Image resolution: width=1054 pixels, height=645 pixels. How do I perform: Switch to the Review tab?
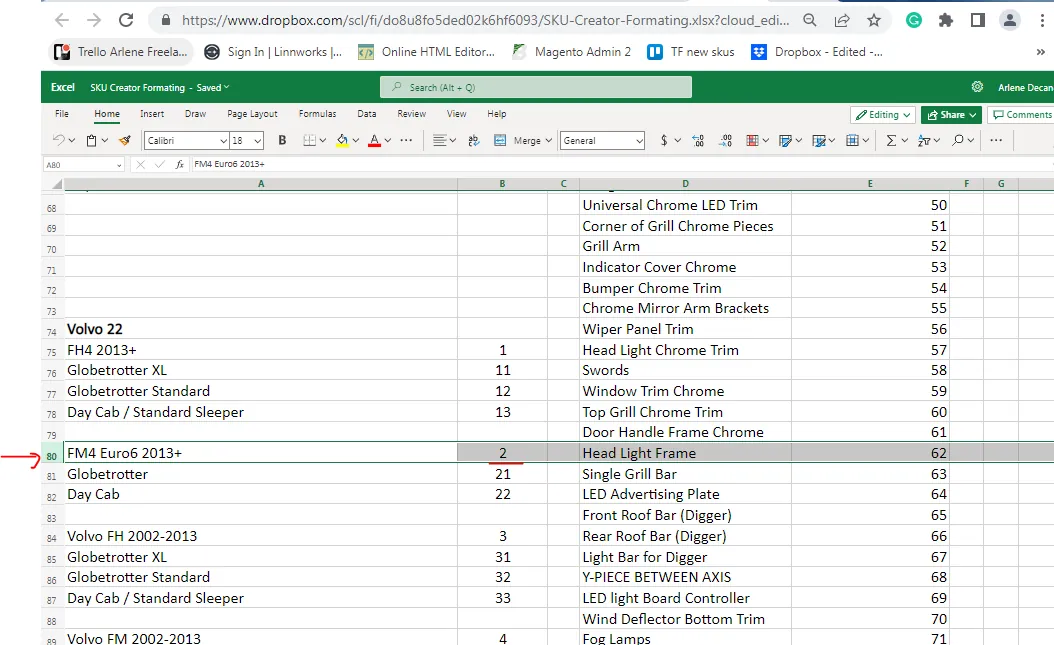tap(411, 114)
